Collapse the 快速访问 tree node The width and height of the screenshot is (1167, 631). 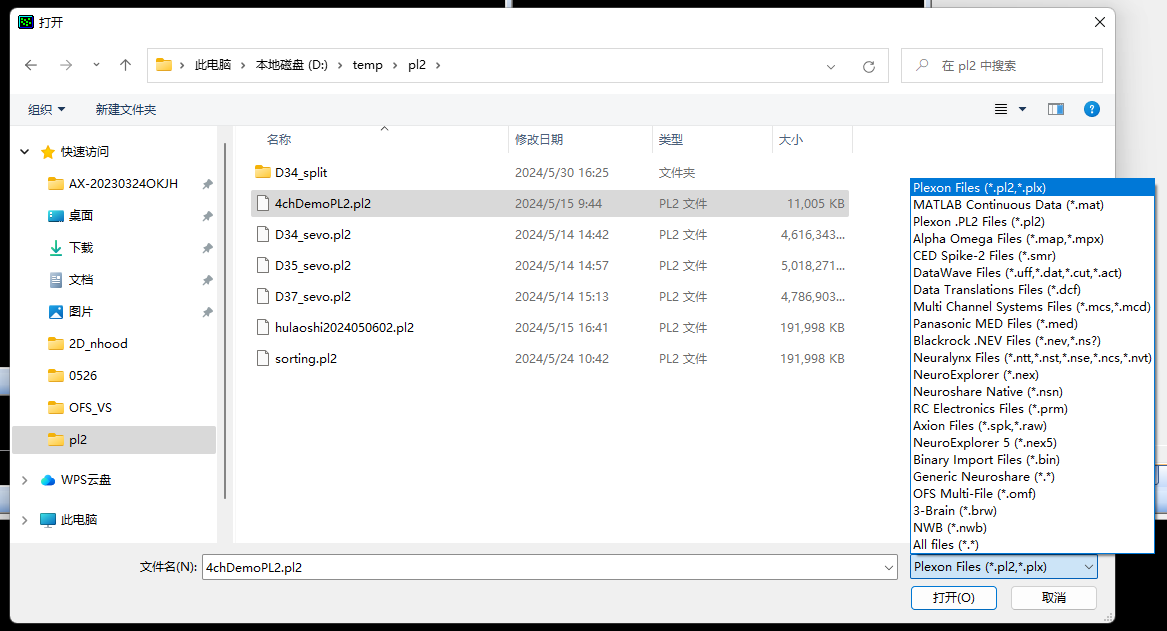click(x=25, y=152)
